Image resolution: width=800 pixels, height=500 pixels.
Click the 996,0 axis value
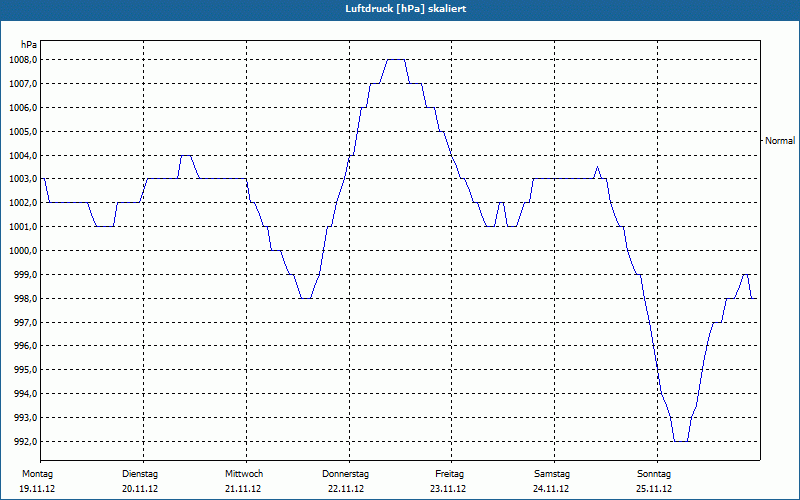coord(25,346)
